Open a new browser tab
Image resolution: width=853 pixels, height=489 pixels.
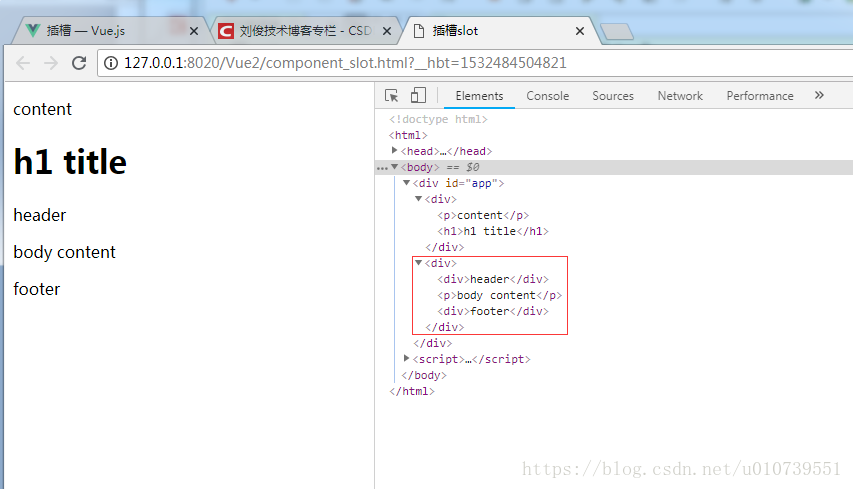[x=617, y=32]
